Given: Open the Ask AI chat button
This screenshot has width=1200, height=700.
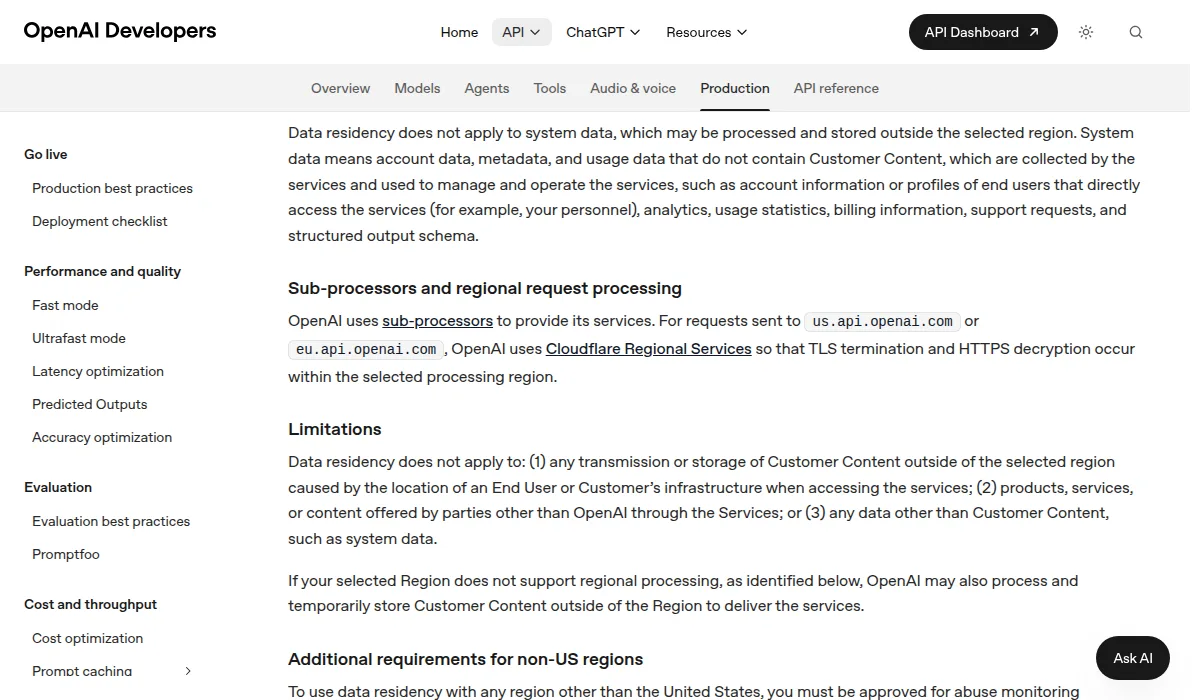Looking at the screenshot, I should 1133,658.
